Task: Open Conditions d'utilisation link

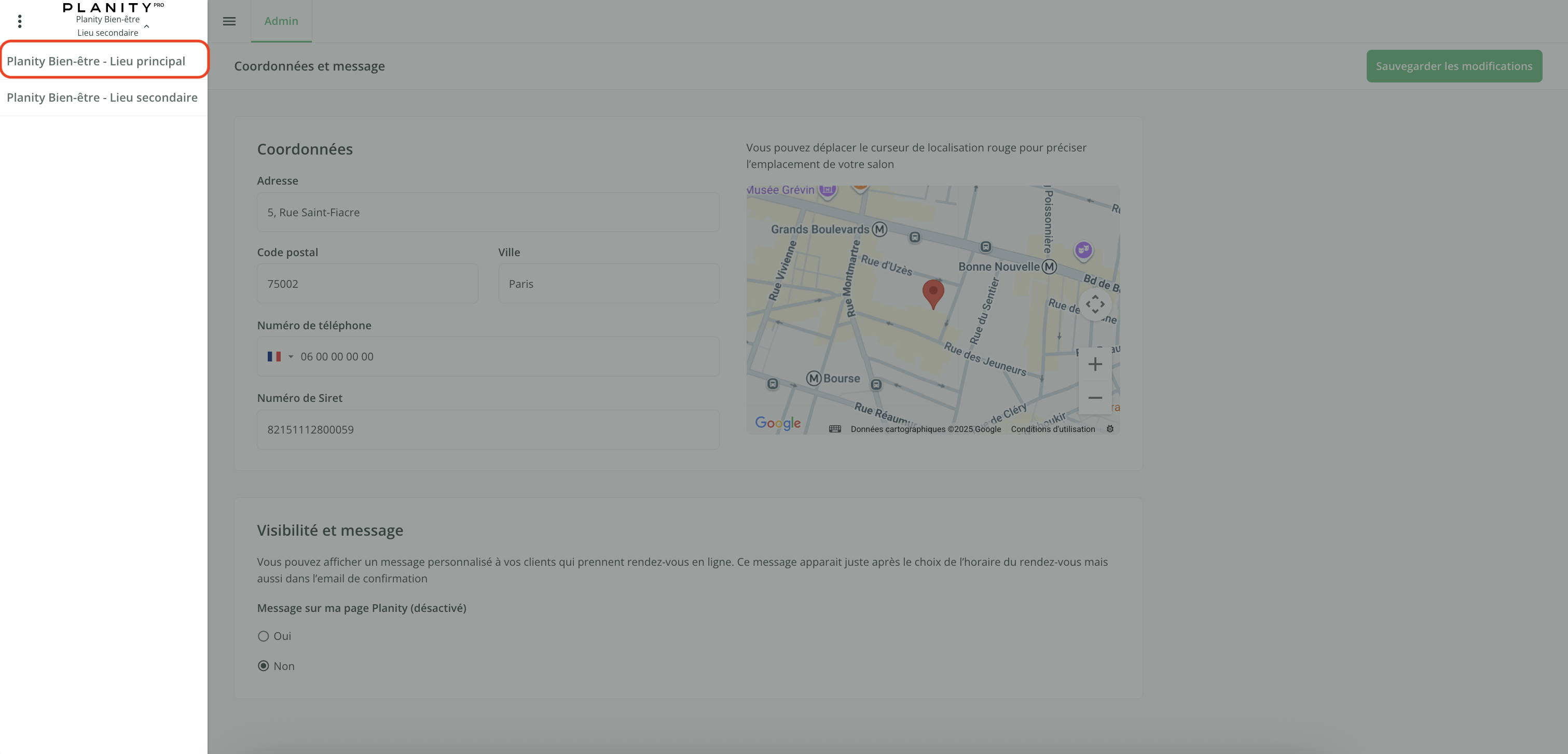Action: coord(1052,429)
